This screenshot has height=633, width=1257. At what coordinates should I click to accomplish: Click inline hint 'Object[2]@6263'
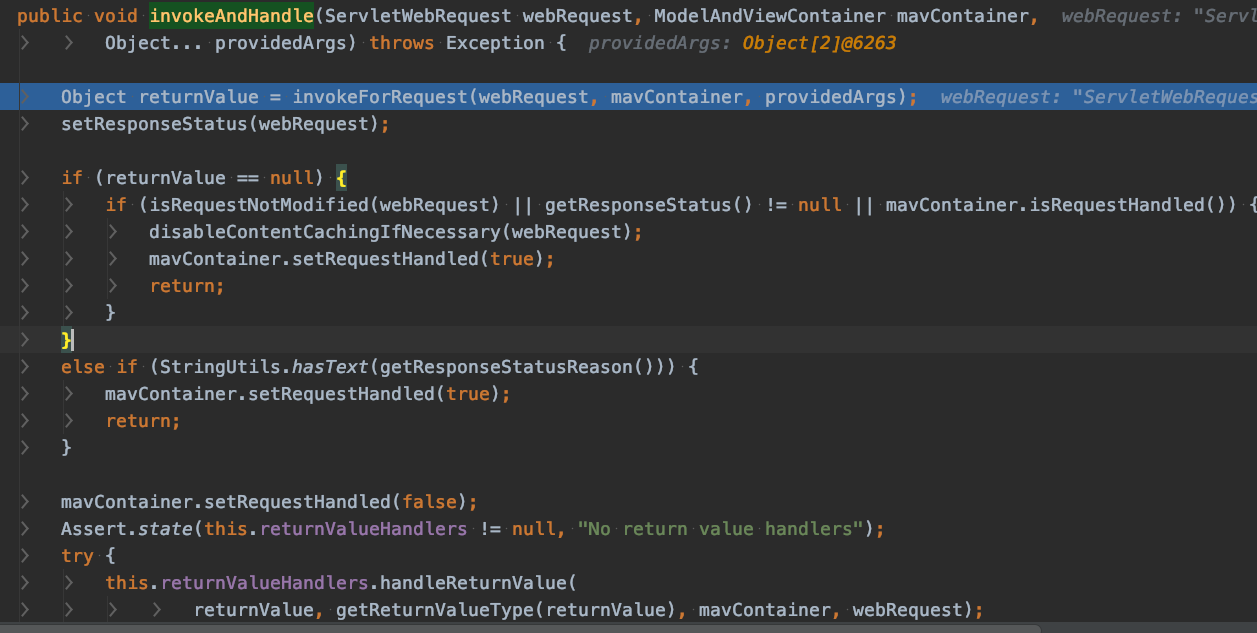(x=819, y=43)
